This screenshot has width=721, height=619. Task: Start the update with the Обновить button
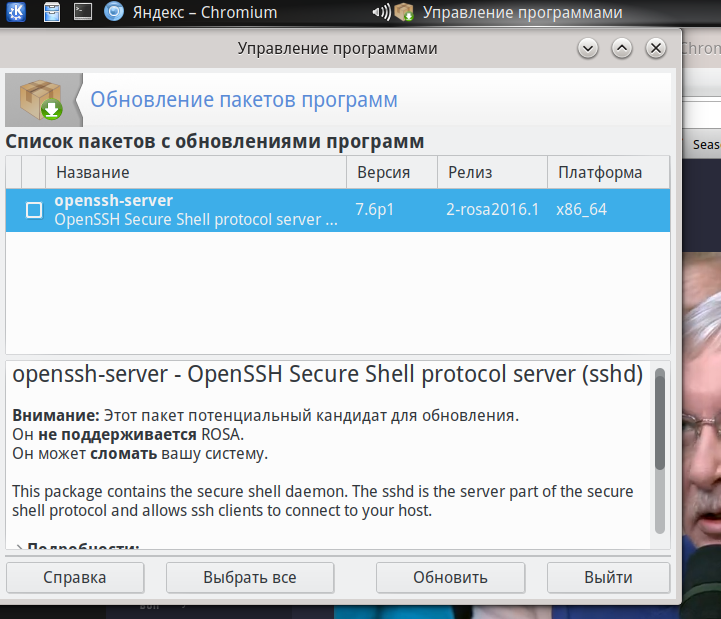point(450,577)
